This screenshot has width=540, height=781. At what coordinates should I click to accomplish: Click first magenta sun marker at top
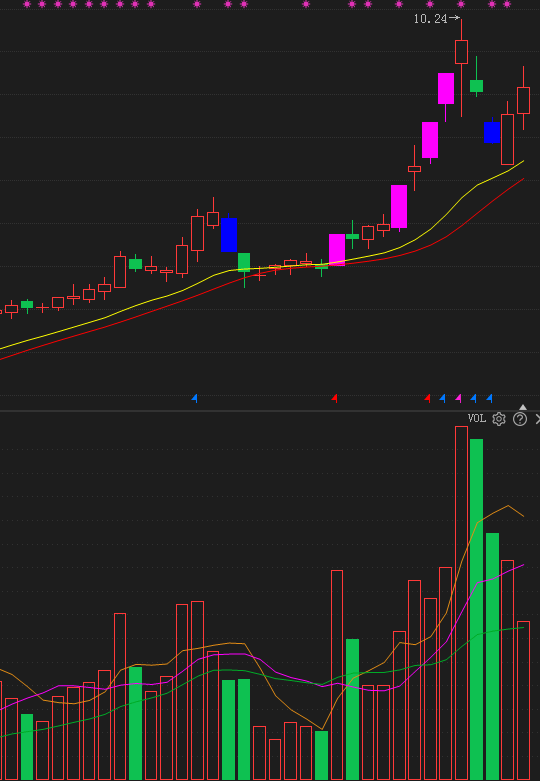(27, 4)
